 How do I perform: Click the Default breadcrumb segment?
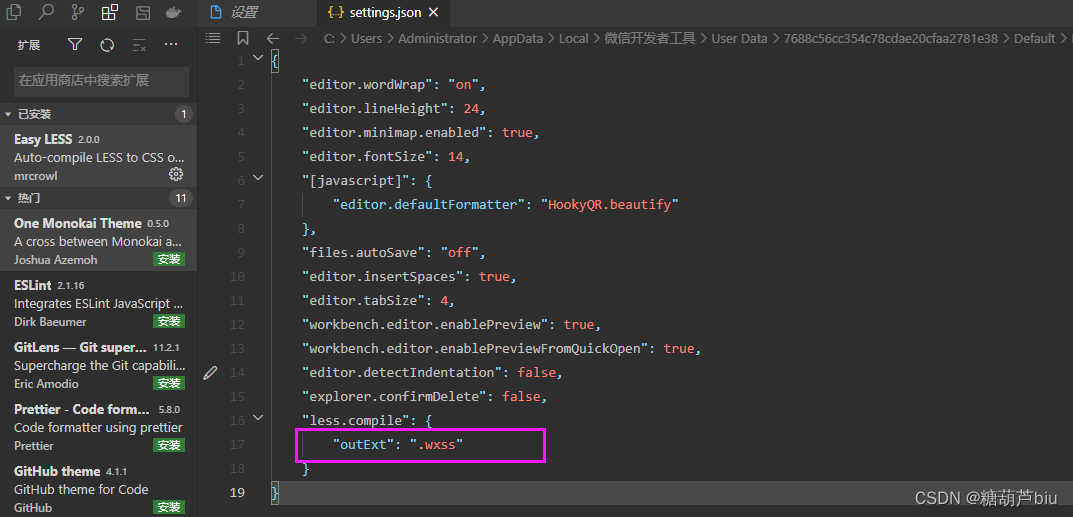(1035, 38)
